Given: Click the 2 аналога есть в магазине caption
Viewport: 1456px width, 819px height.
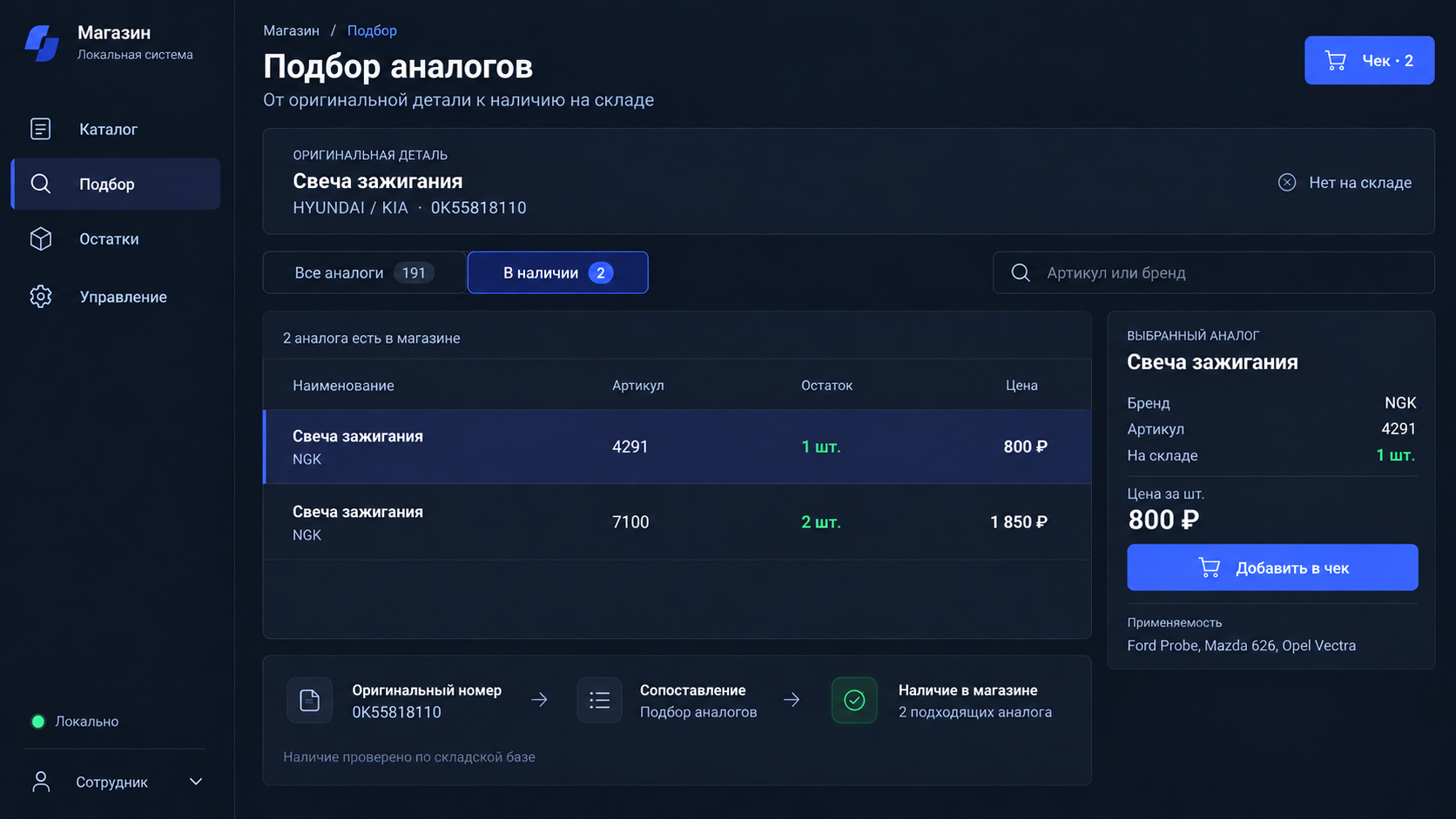Looking at the screenshot, I should (x=372, y=339).
